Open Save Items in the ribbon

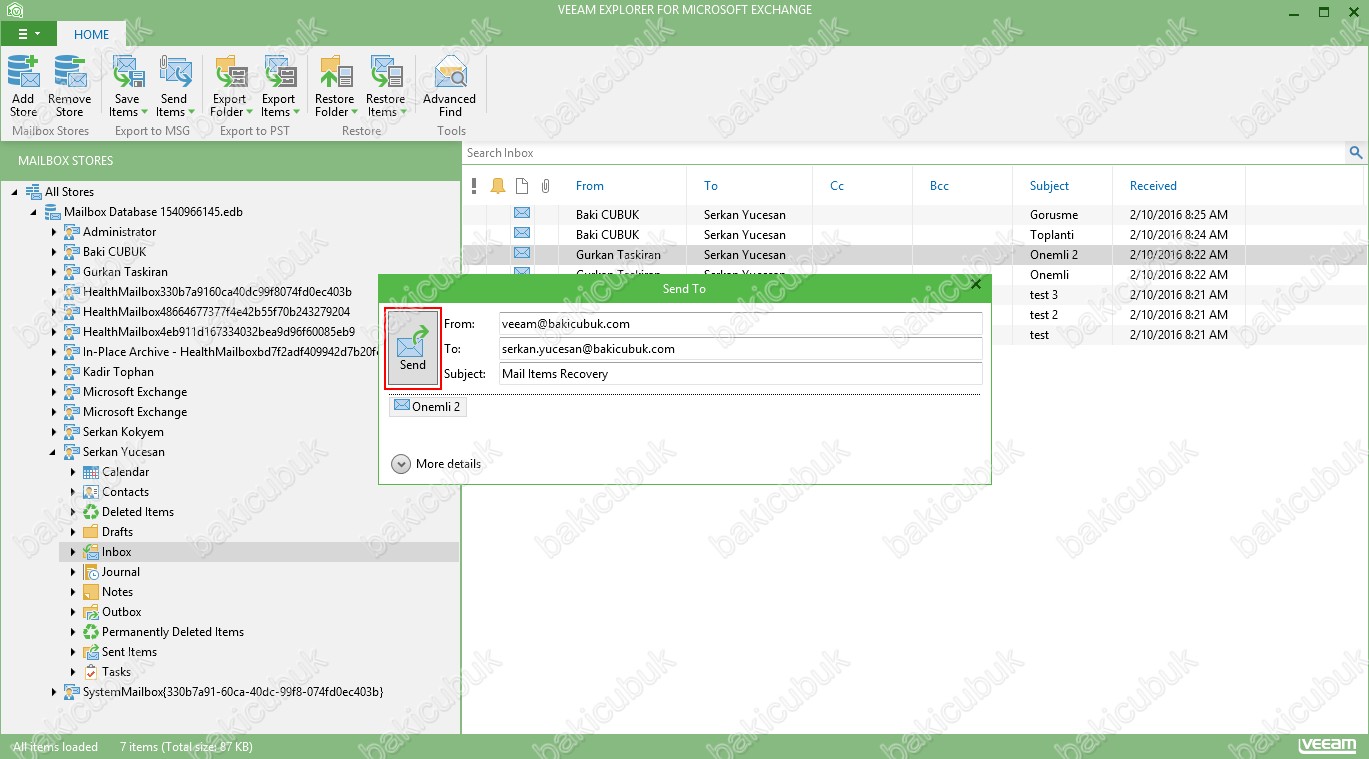pyautogui.click(x=127, y=86)
